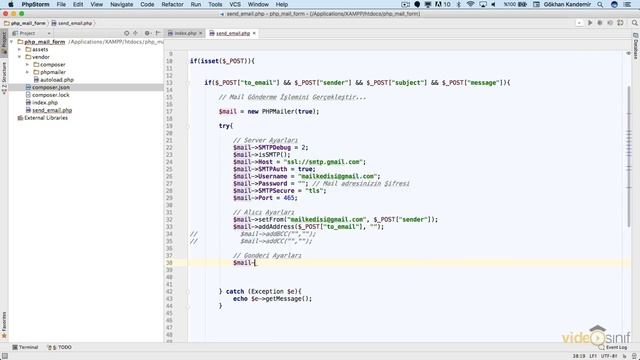Screen dimensions: 640x360
Task: Open the Tools menu
Action: (215, 4)
